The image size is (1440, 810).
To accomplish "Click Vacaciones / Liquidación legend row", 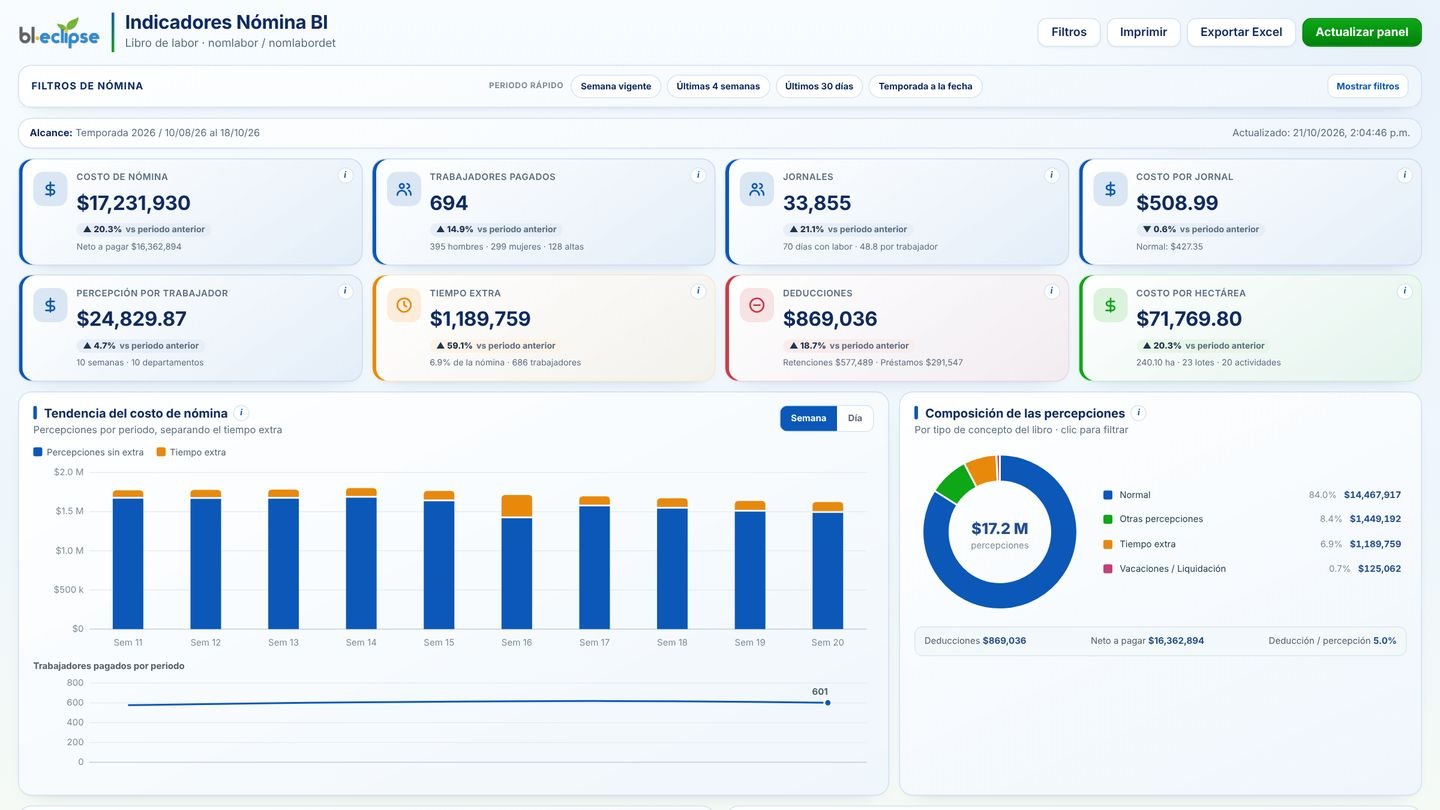I will click(x=1252, y=568).
